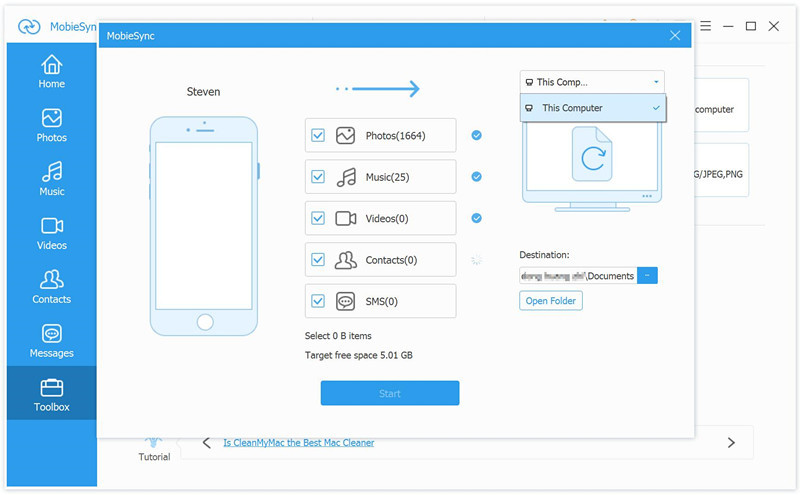800x495 pixels.
Task: Select This Computer from dropdown list
Action: point(593,108)
